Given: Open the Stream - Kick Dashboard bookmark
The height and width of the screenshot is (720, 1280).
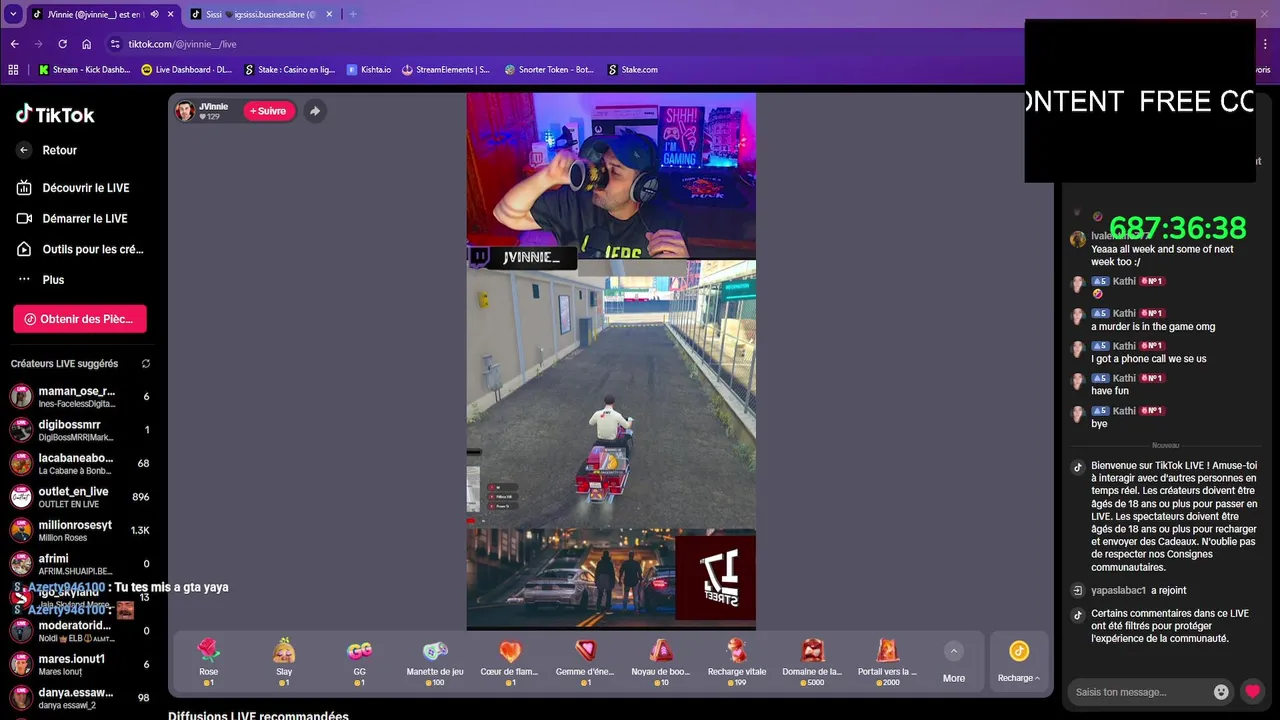Looking at the screenshot, I should pyautogui.click(x=85, y=70).
